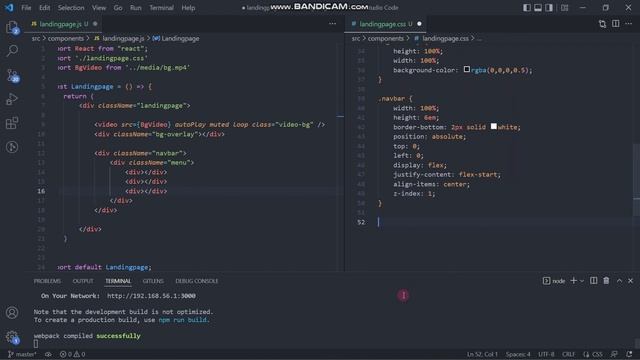Open more actions for right editor group
Viewport: 640px width, 360px height.
629,24
